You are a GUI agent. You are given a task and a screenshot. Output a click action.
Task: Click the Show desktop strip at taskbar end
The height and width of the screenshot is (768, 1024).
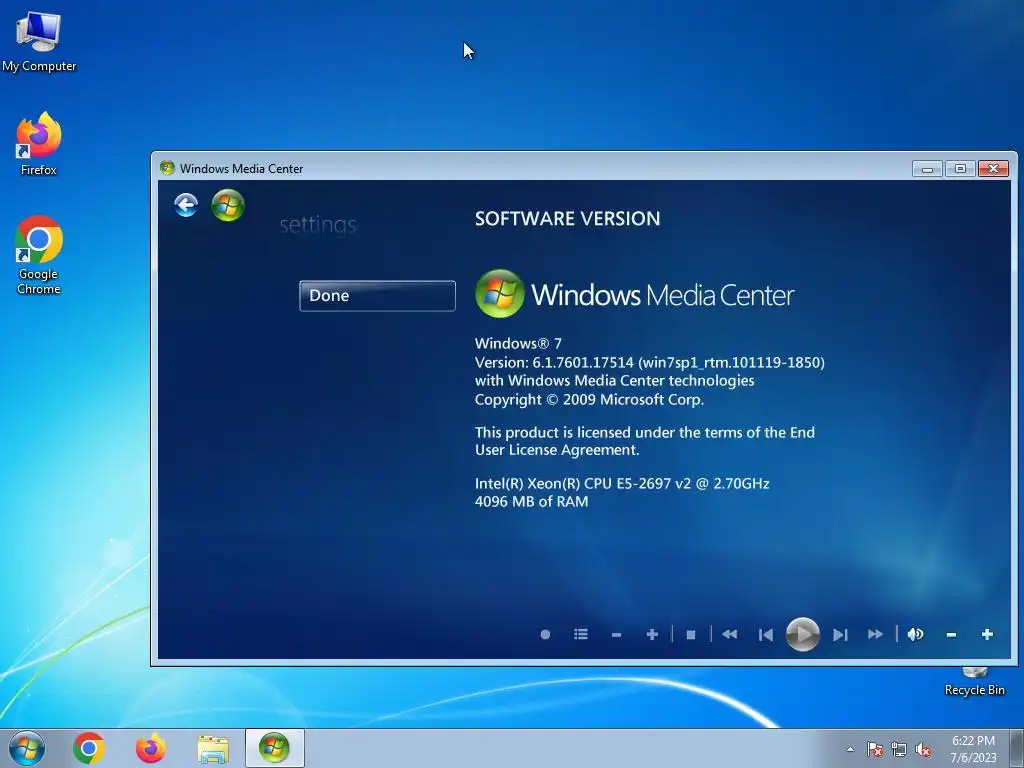(x=1016, y=748)
